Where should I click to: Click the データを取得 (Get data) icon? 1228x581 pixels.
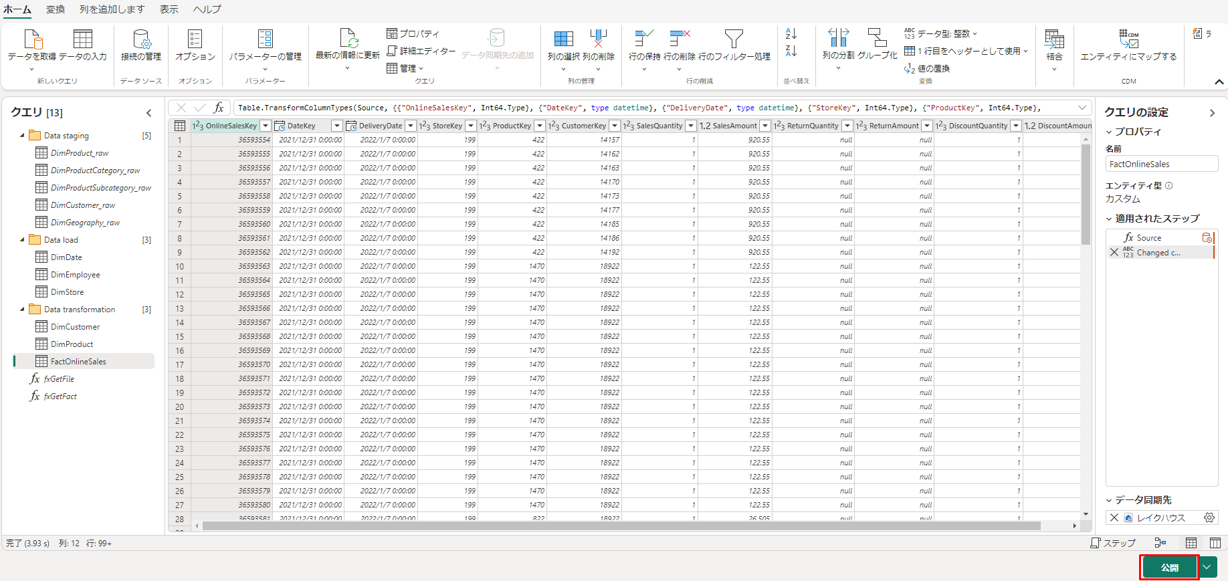pos(32,41)
